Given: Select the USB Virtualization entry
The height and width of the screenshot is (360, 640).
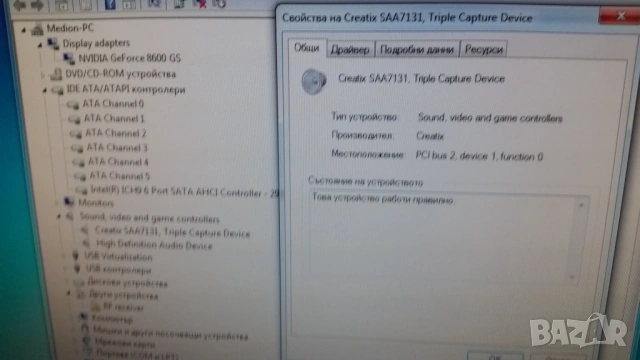Looking at the screenshot, I should coord(118,256).
